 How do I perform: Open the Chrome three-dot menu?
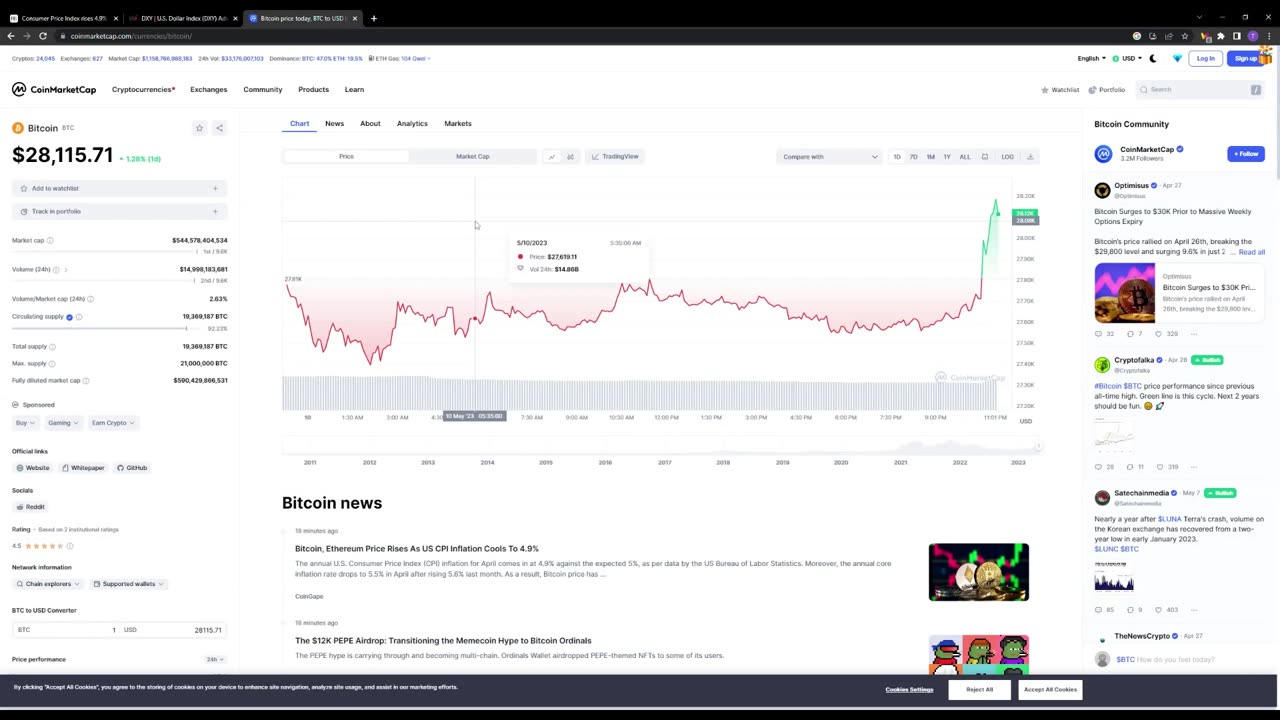coord(1268,36)
